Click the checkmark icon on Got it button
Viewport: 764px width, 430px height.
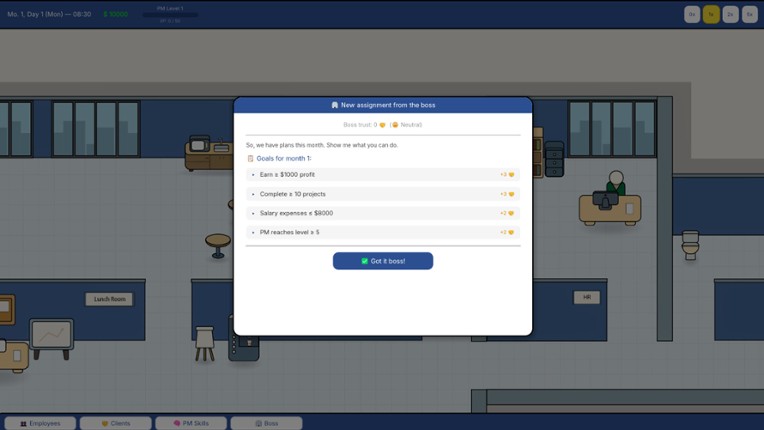pyautogui.click(x=364, y=261)
